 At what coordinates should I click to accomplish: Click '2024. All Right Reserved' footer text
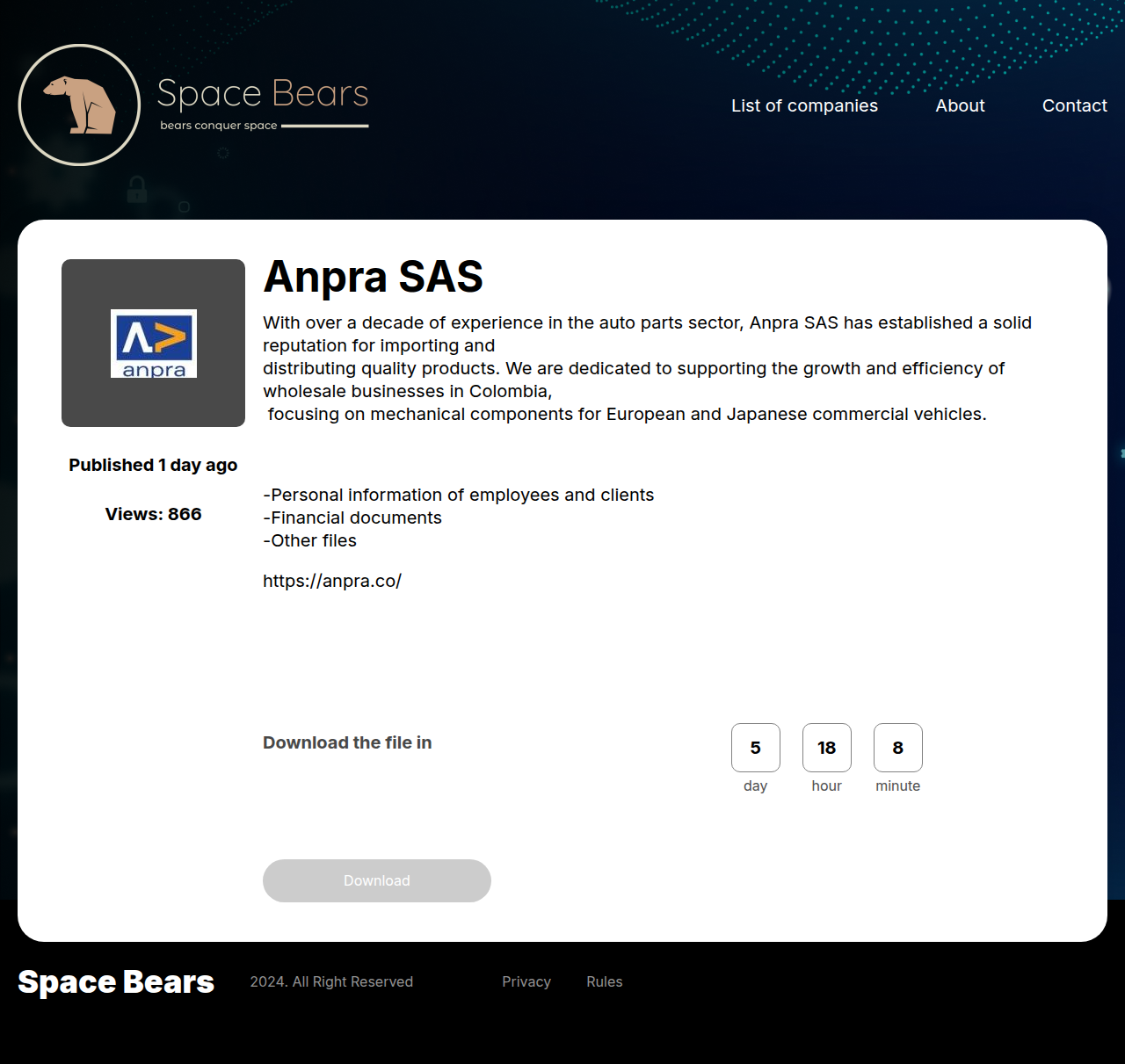pyautogui.click(x=331, y=981)
